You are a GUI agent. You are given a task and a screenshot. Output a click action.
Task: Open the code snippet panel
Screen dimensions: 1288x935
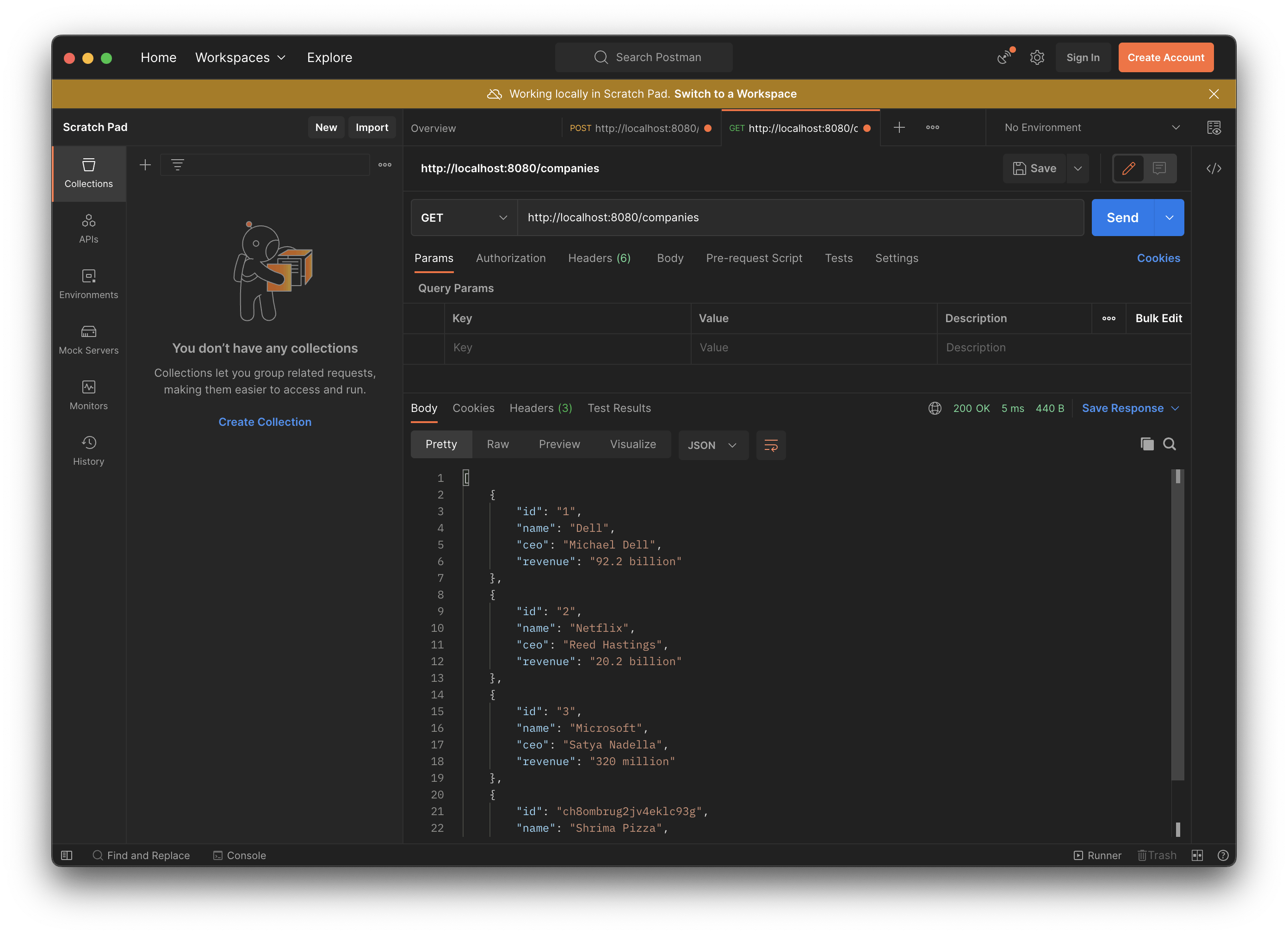click(x=1215, y=168)
